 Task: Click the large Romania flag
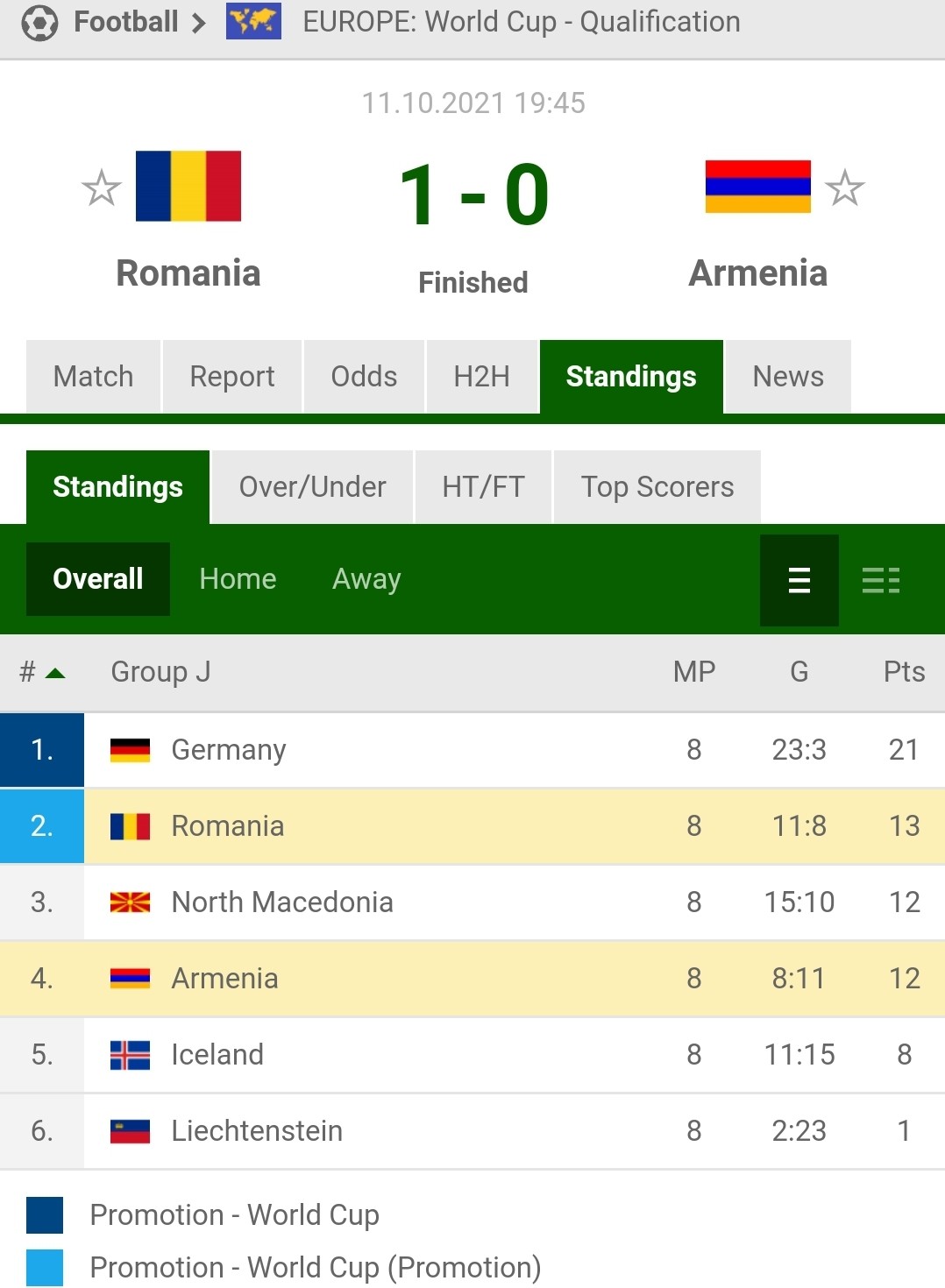pos(188,186)
